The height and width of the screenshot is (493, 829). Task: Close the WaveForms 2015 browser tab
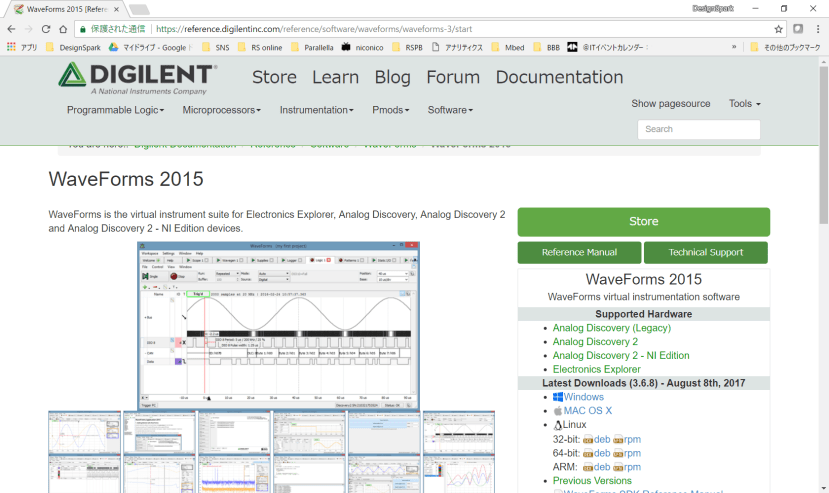point(116,9)
